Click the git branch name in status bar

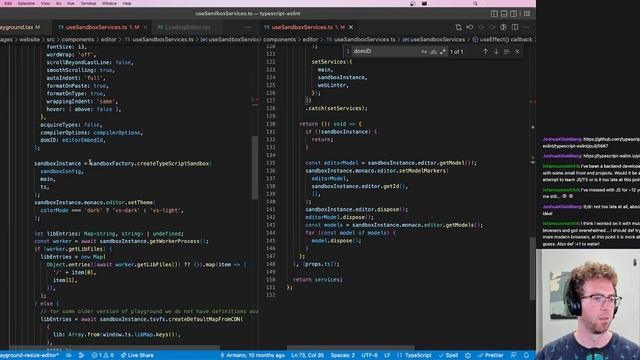click(x=29, y=355)
